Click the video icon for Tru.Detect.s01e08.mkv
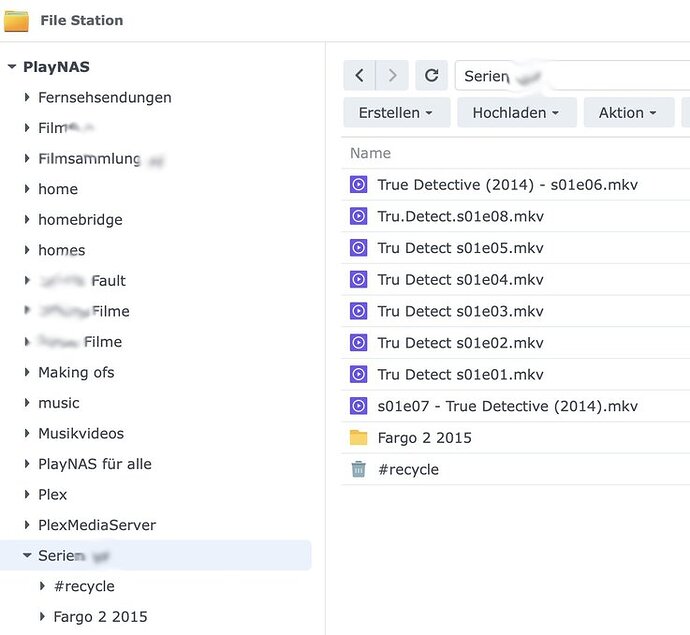This screenshot has width=690, height=635. click(359, 216)
